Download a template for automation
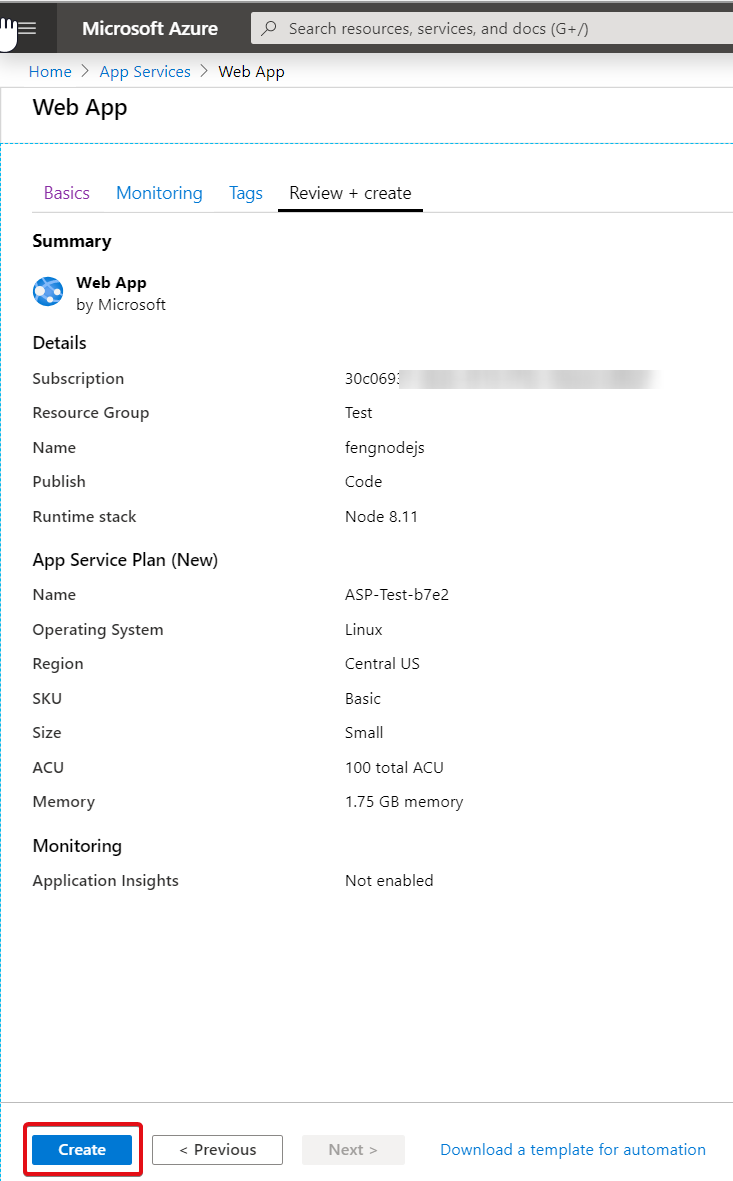This screenshot has width=733, height=1181. [573, 1149]
